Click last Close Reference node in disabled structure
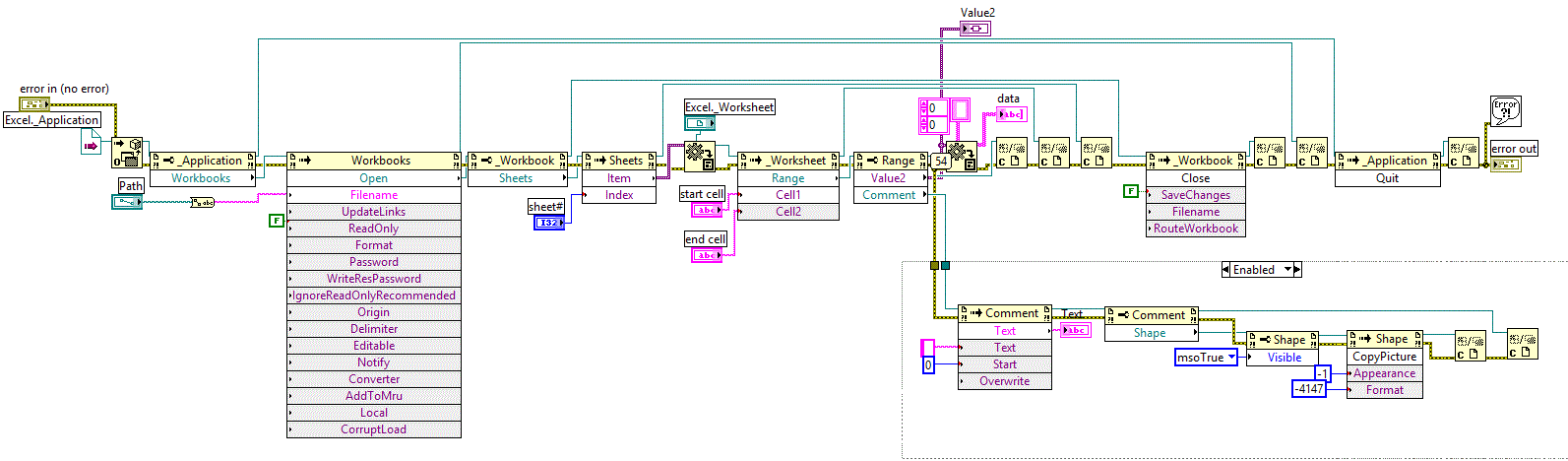This screenshot has width=1568, height=461. coord(1522,345)
